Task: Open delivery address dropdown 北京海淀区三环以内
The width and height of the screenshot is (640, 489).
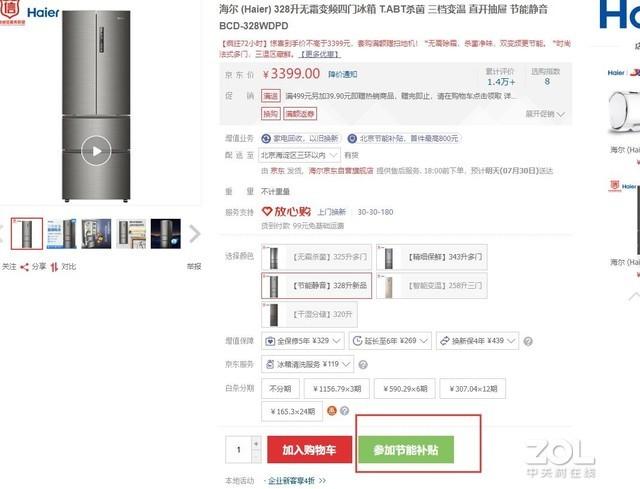Action: pyautogui.click(x=300, y=155)
